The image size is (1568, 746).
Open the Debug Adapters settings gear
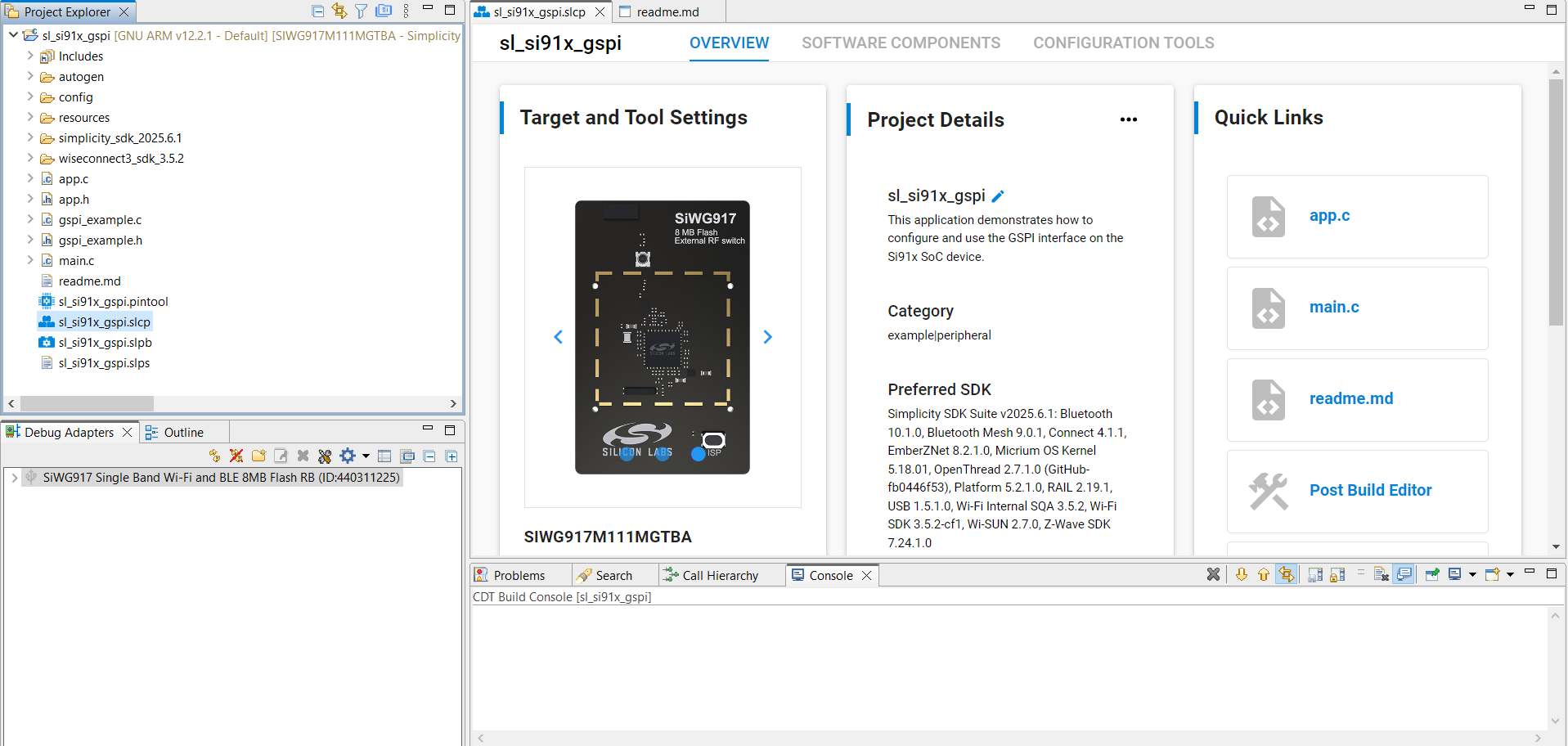pos(347,456)
